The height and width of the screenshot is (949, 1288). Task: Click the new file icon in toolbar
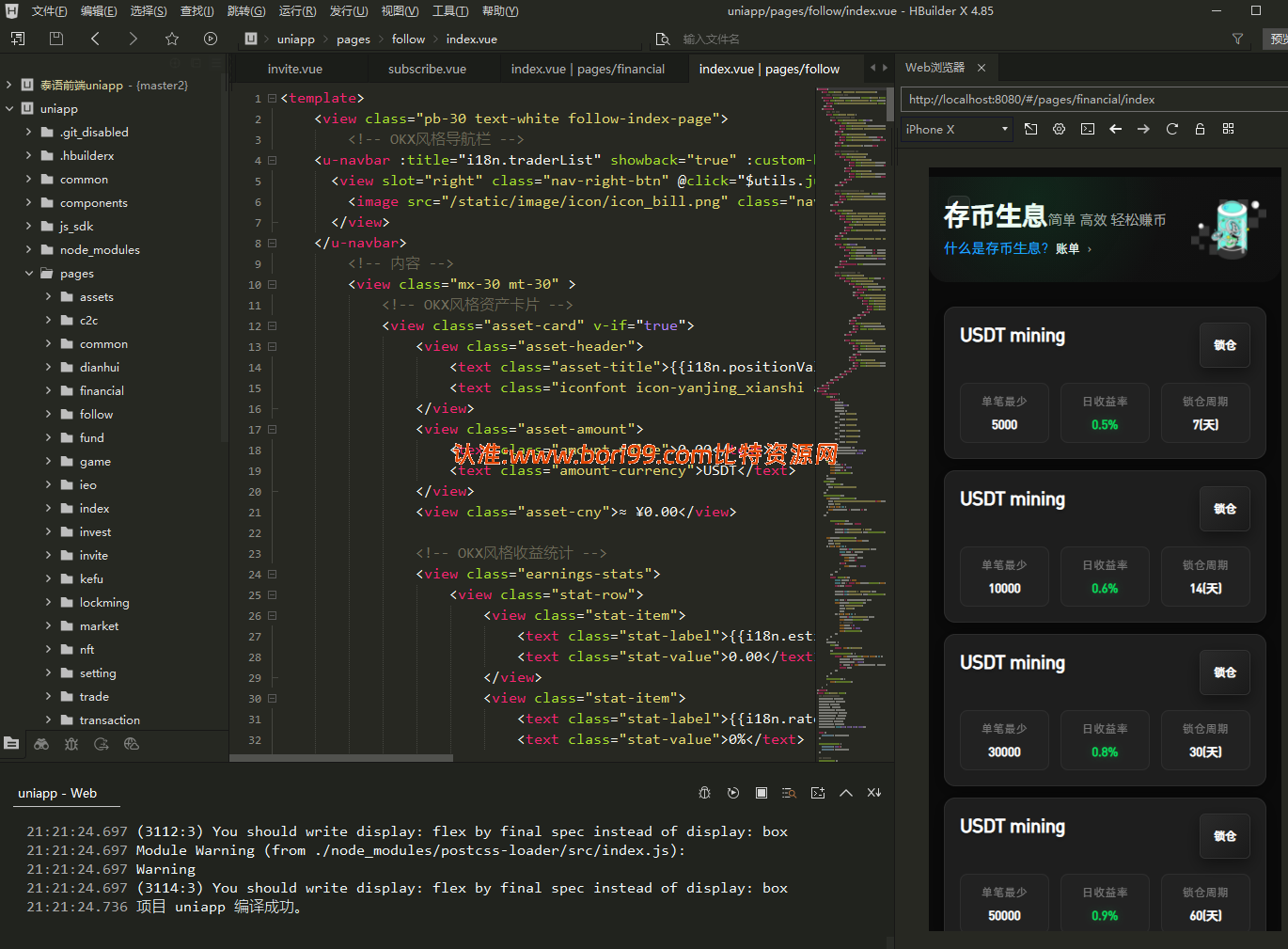[18, 39]
